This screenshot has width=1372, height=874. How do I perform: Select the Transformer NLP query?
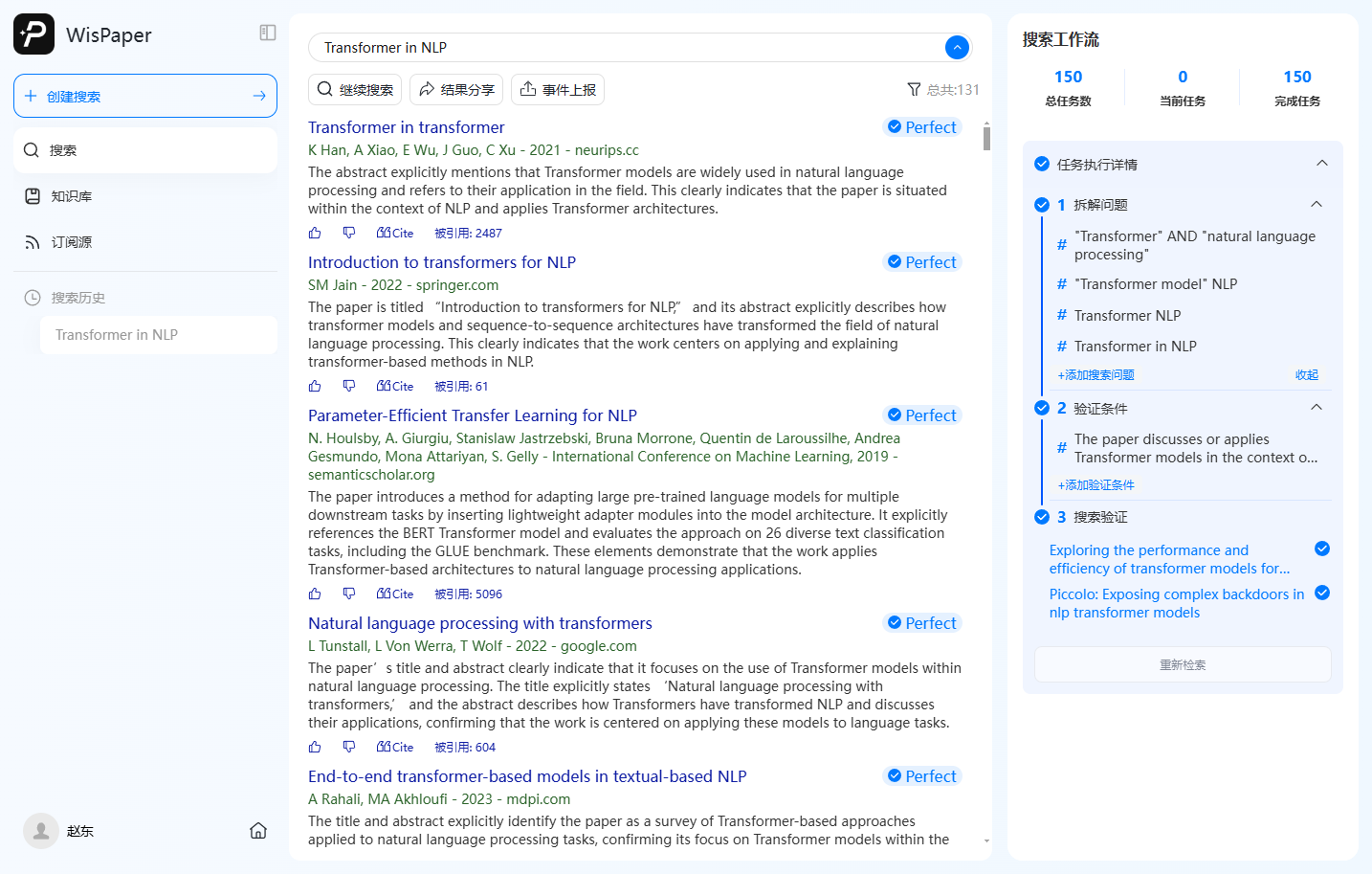click(x=1127, y=316)
